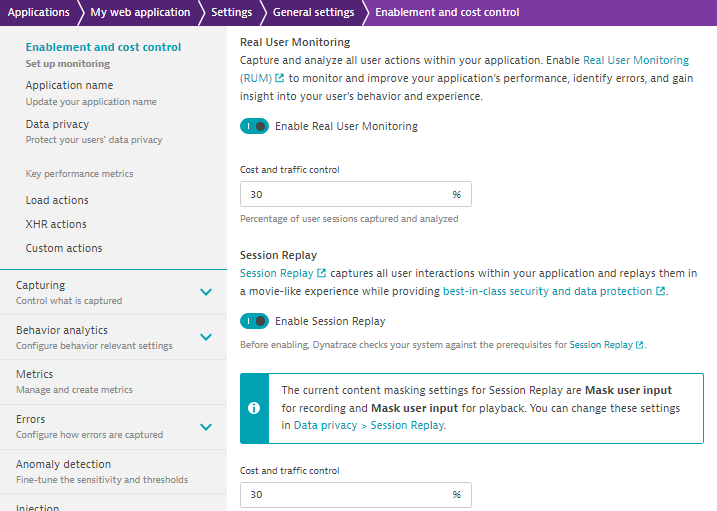Go to My web application breadcrumb

click(x=140, y=12)
